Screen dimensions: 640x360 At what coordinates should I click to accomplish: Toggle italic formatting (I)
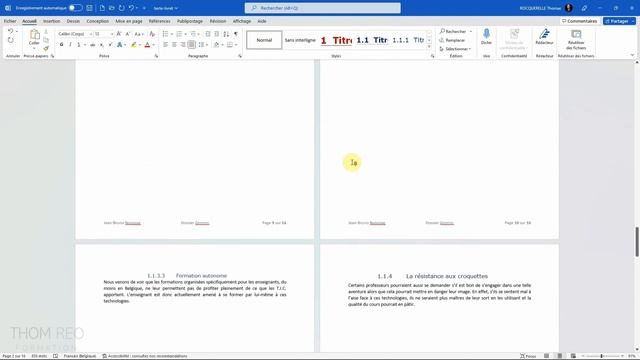click(x=70, y=44)
